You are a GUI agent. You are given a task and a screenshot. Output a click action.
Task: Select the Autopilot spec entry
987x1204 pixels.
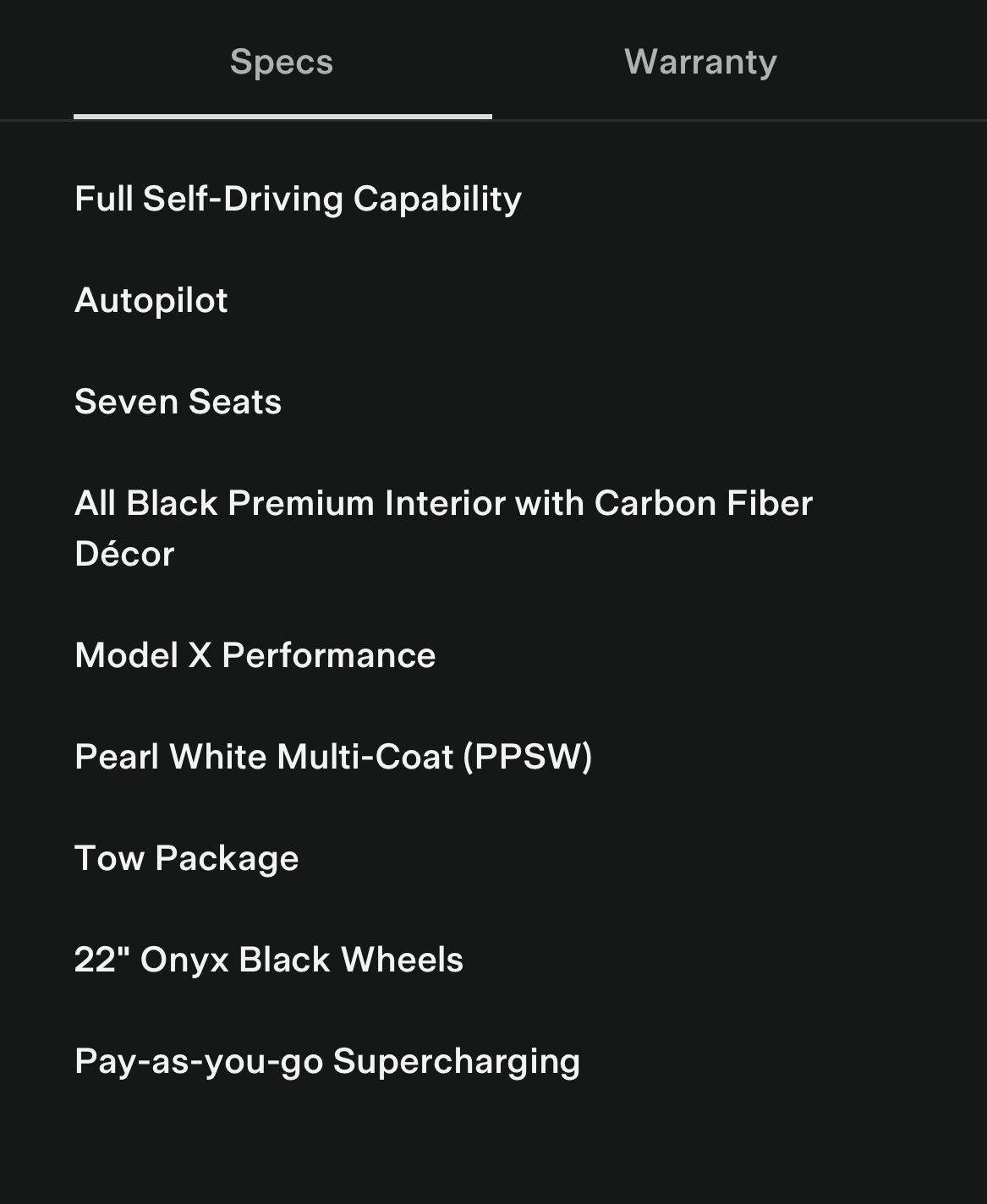[x=151, y=300]
